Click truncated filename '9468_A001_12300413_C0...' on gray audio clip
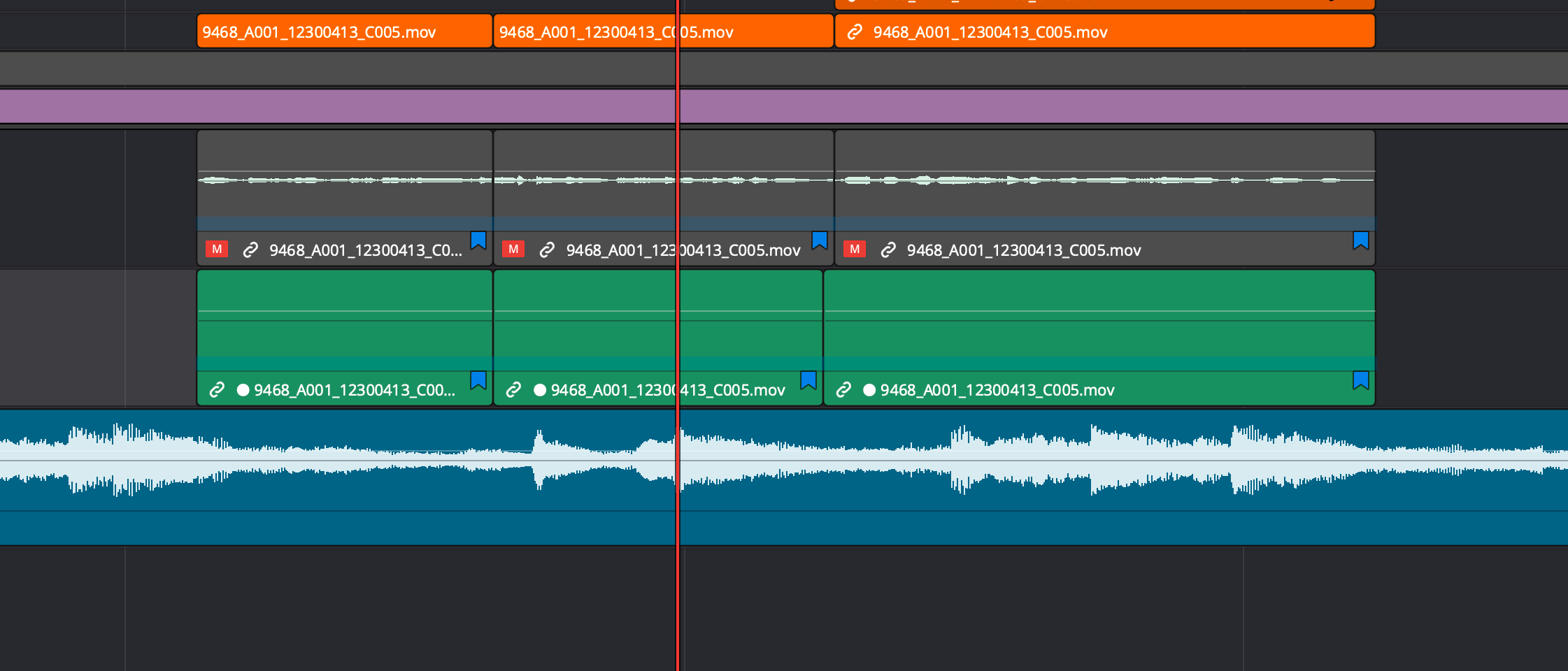This screenshot has width=1568, height=671. pyautogui.click(x=366, y=250)
